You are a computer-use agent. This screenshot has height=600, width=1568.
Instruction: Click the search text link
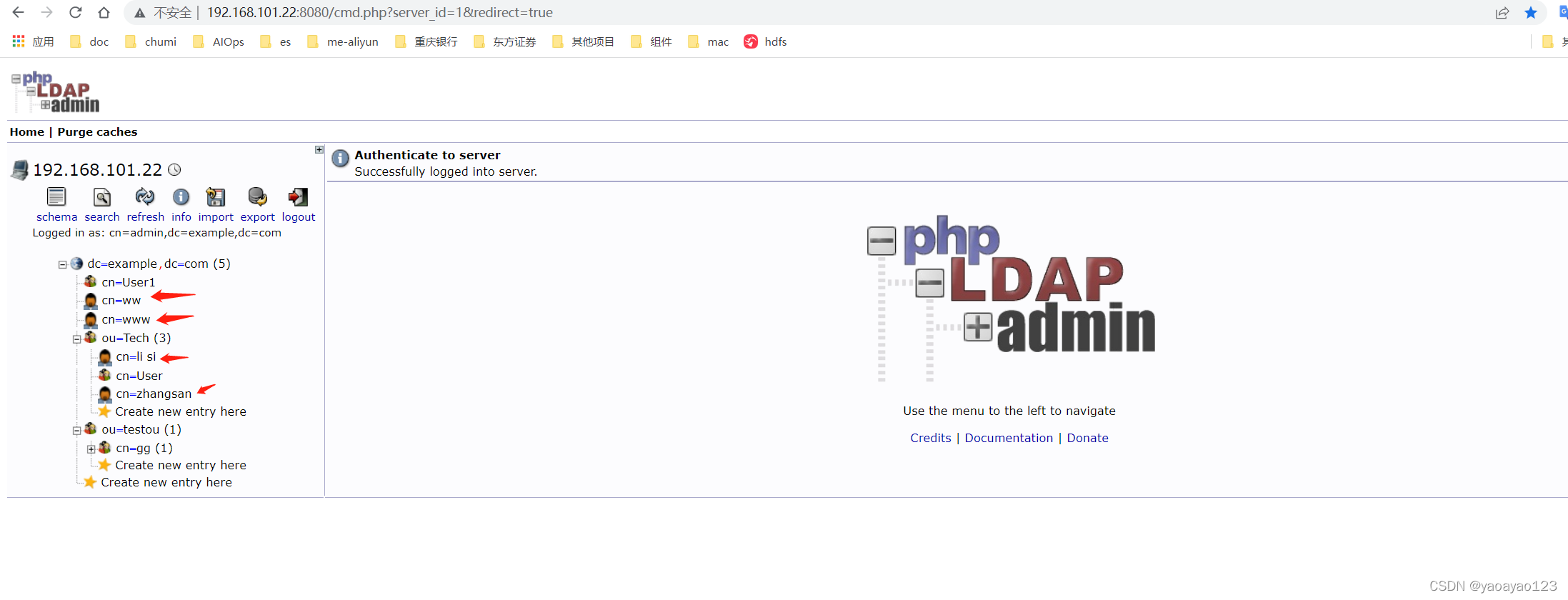point(102,216)
